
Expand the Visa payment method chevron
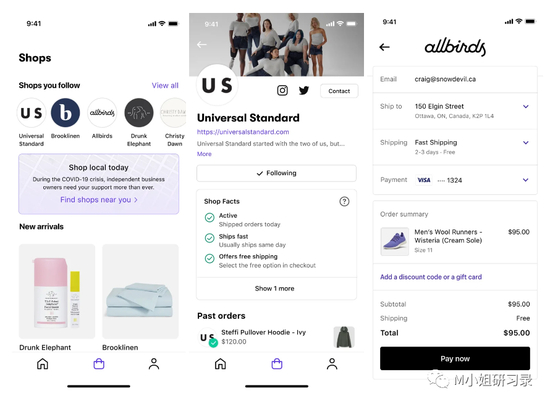coord(525,180)
